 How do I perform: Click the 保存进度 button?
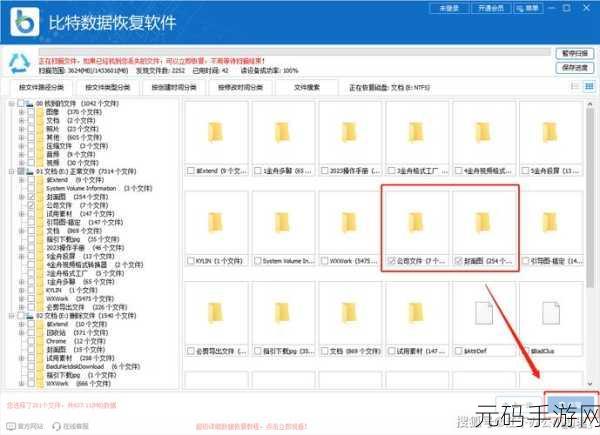click(575, 68)
